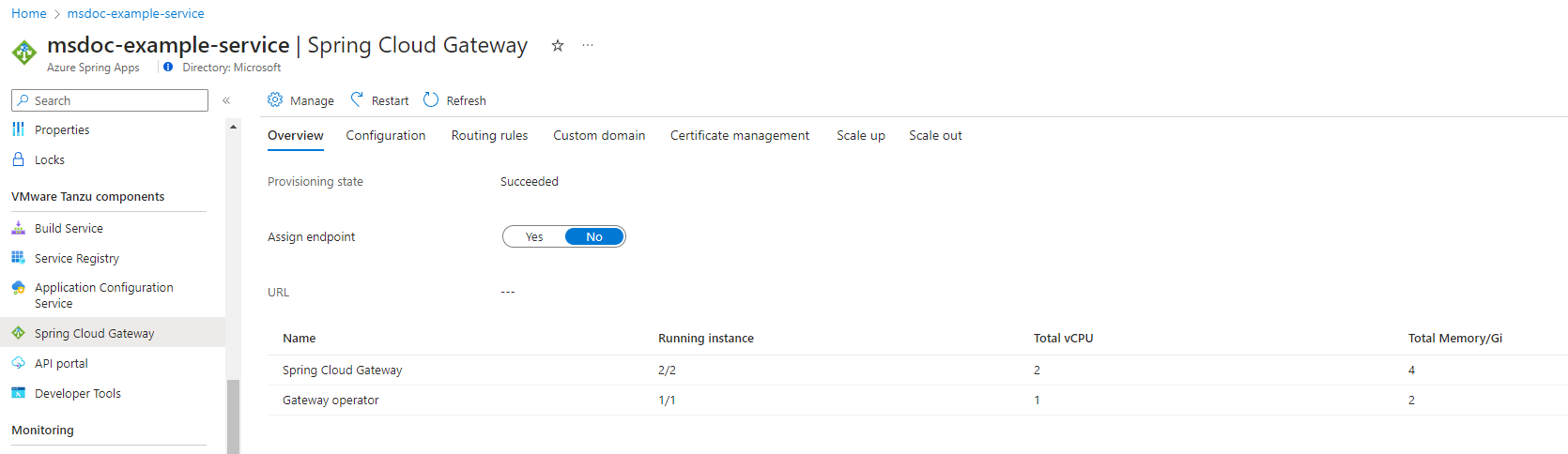
Task: Click the Restart icon in toolbar
Action: tap(357, 99)
